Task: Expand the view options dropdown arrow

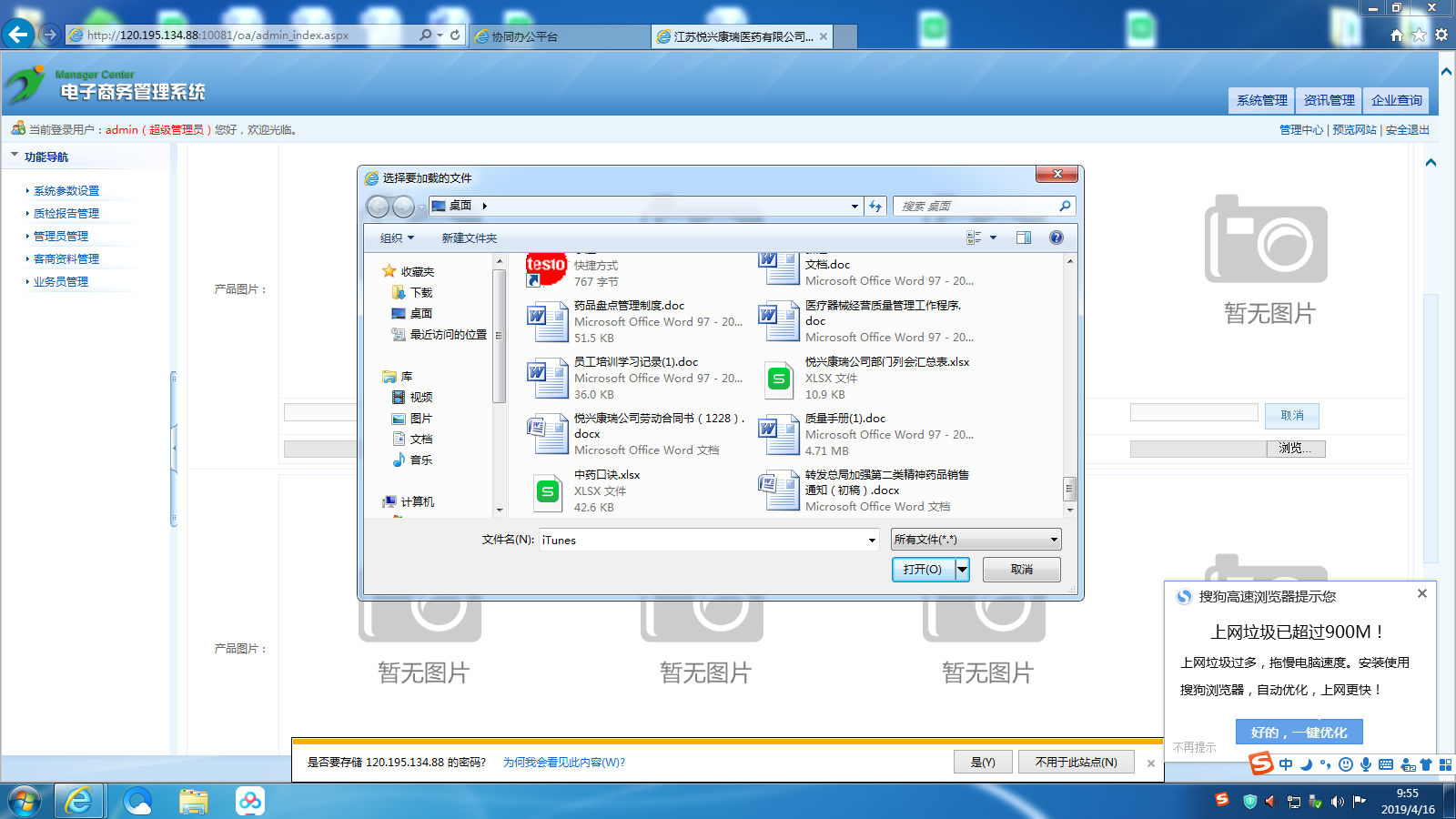Action: coord(993,238)
